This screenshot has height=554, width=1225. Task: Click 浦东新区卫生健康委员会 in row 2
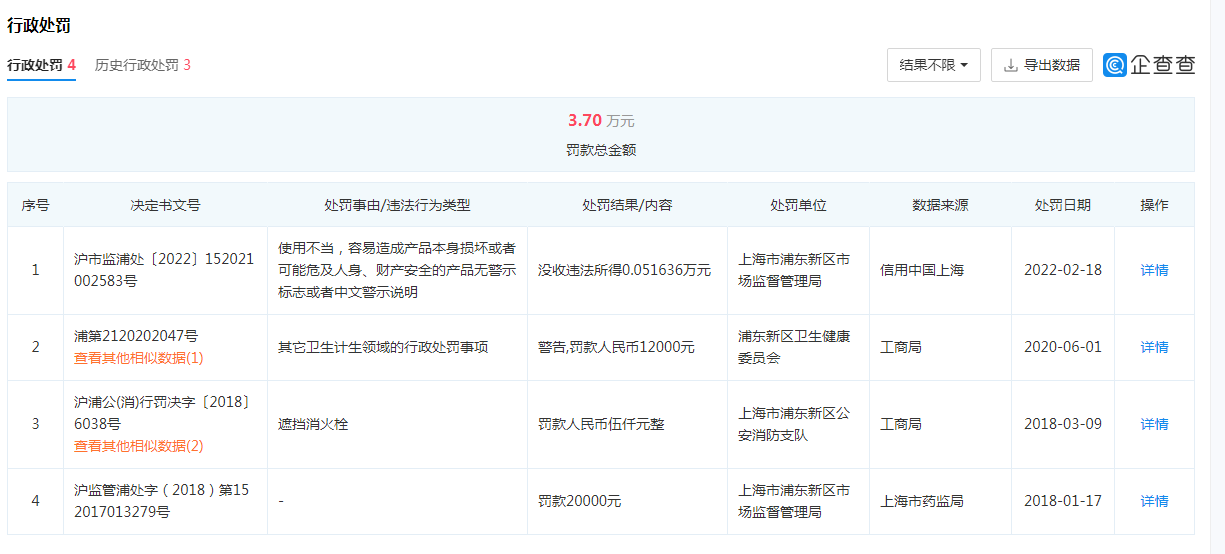tap(793, 347)
